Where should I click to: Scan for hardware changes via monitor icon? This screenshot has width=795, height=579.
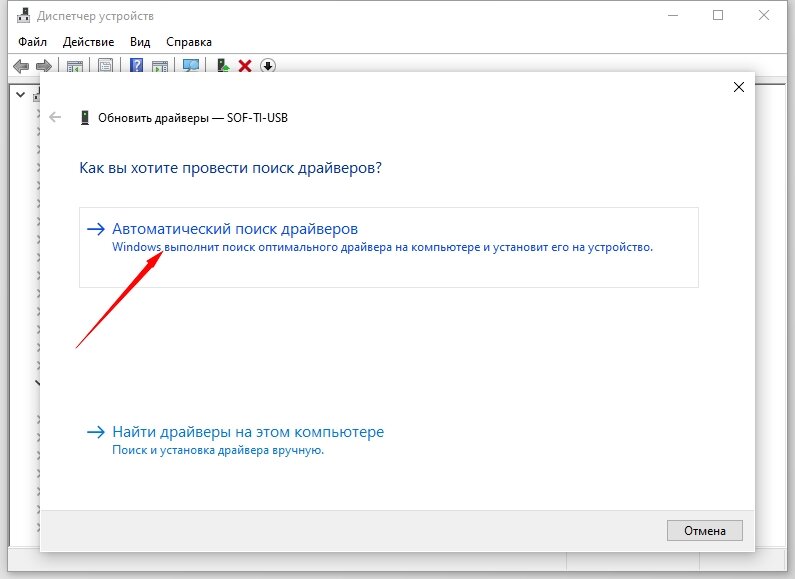point(191,65)
